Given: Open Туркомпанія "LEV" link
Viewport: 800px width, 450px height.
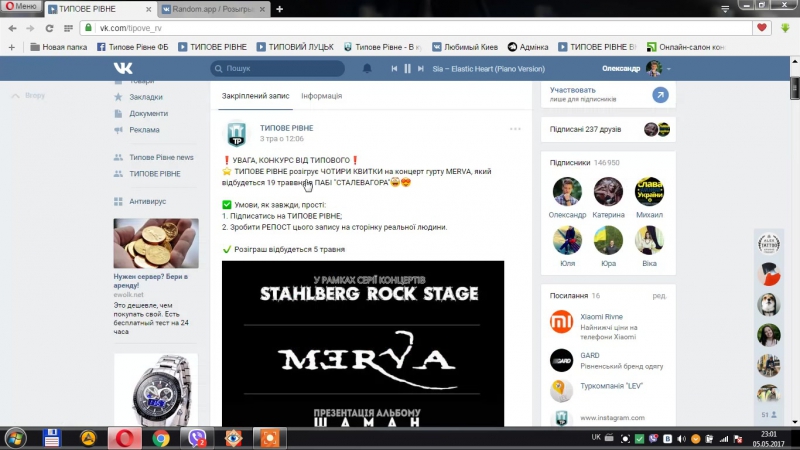Looking at the screenshot, I should [x=611, y=386].
